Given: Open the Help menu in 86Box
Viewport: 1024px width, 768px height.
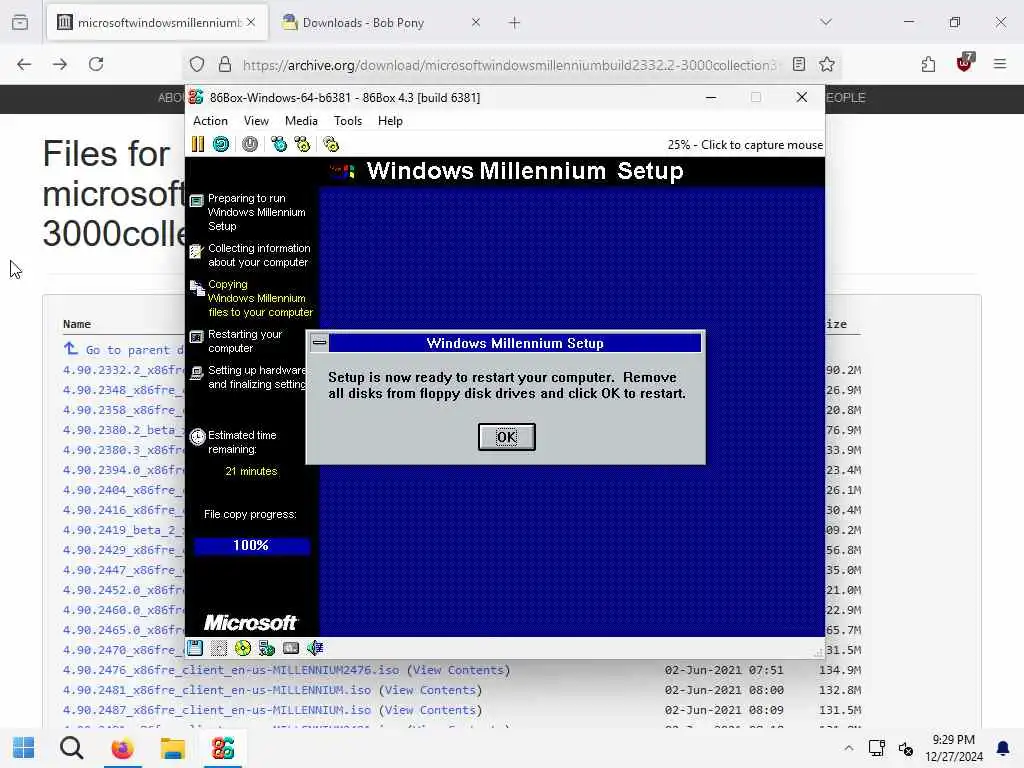Looking at the screenshot, I should (390, 121).
